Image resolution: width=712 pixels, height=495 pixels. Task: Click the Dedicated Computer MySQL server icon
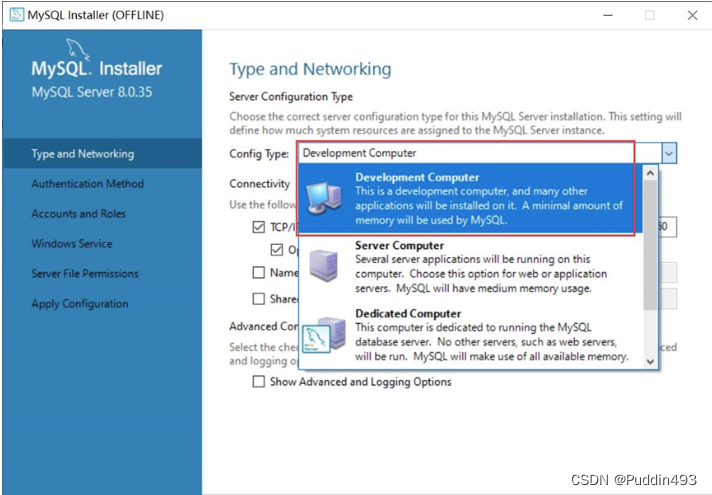coord(323,335)
